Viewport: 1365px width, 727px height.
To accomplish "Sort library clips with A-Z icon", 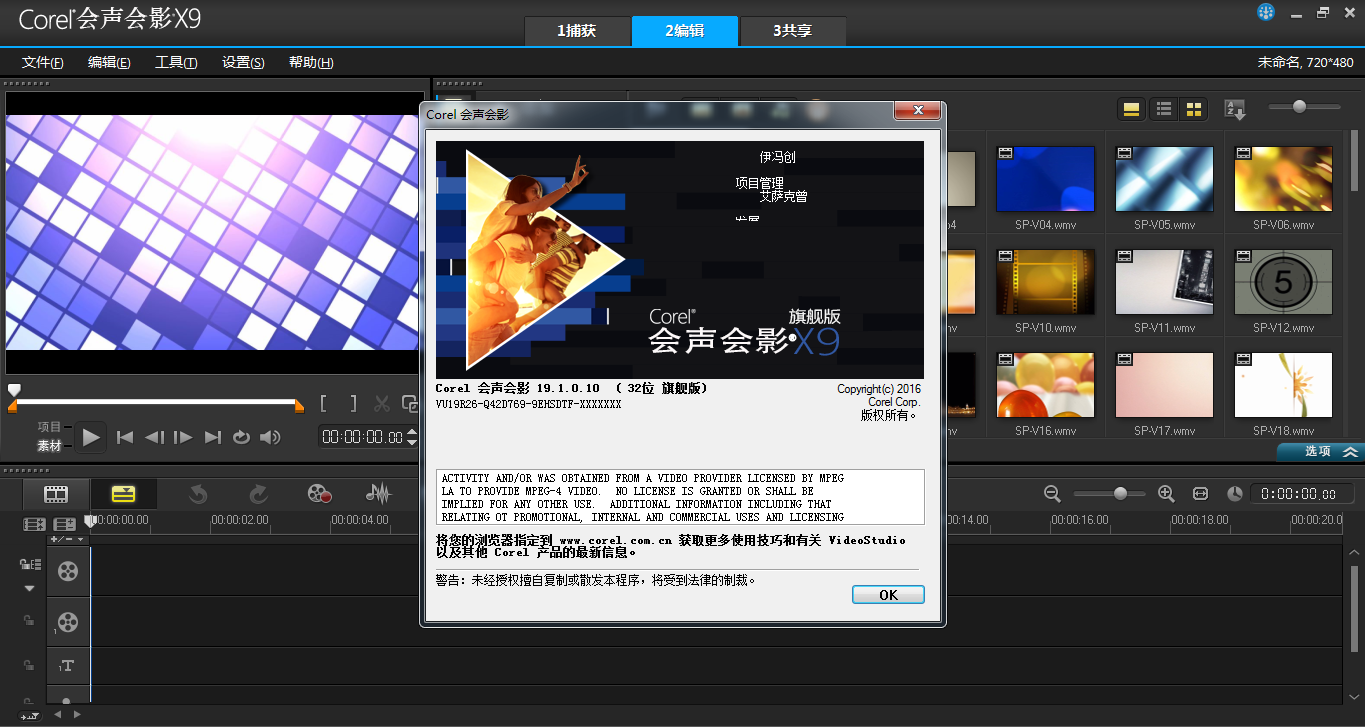I will [1236, 109].
